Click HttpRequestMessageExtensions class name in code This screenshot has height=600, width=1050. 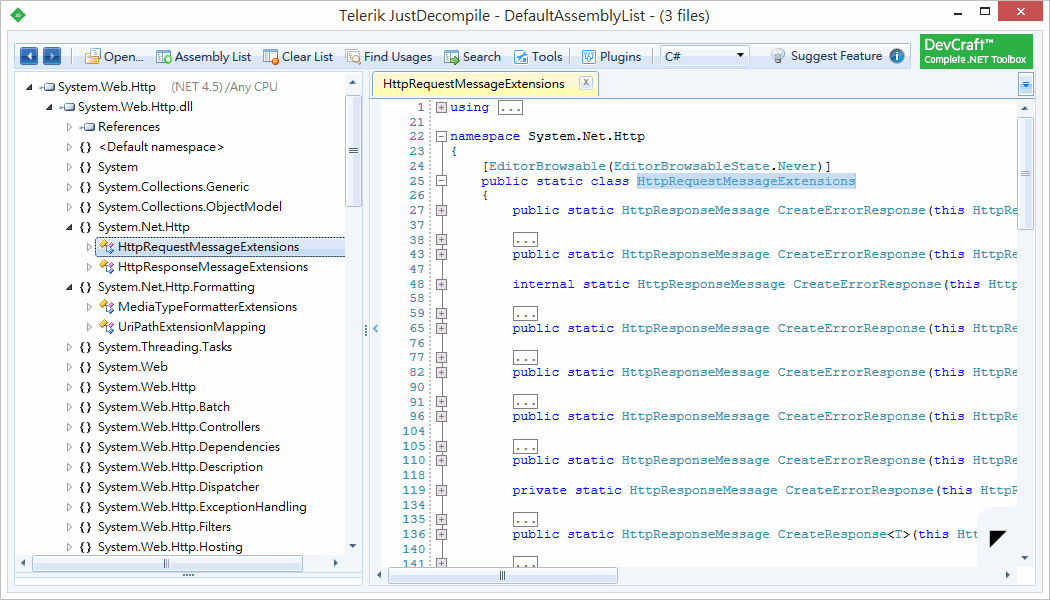[746, 181]
